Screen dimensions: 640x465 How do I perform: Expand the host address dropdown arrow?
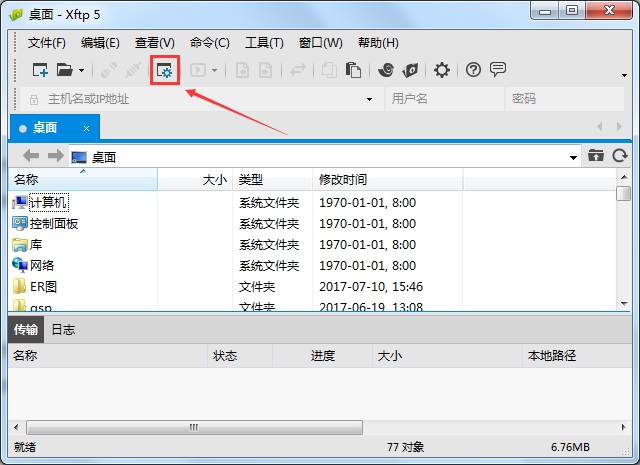[369, 99]
